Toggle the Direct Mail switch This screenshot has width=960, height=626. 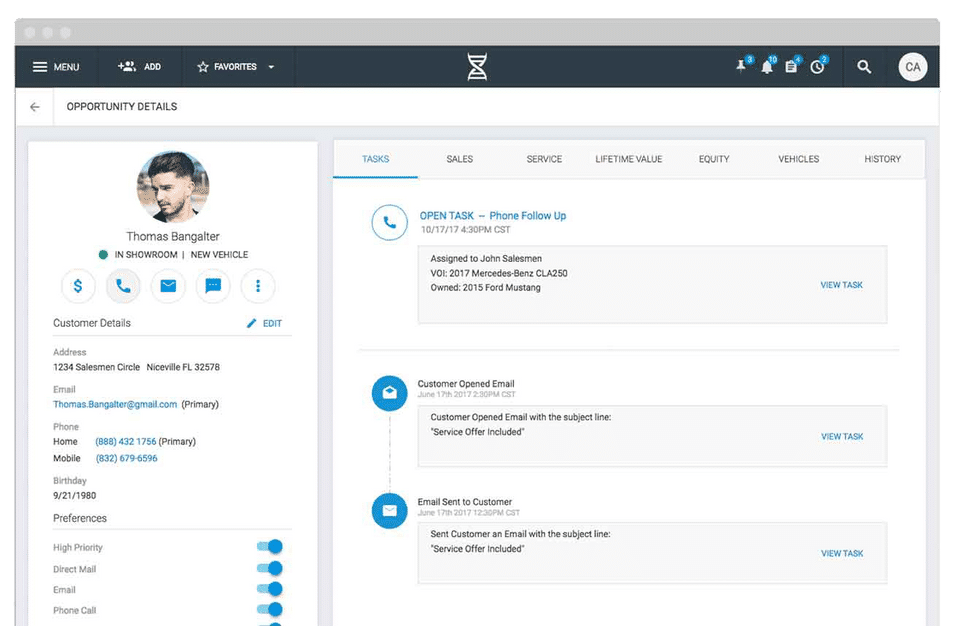[x=270, y=568]
